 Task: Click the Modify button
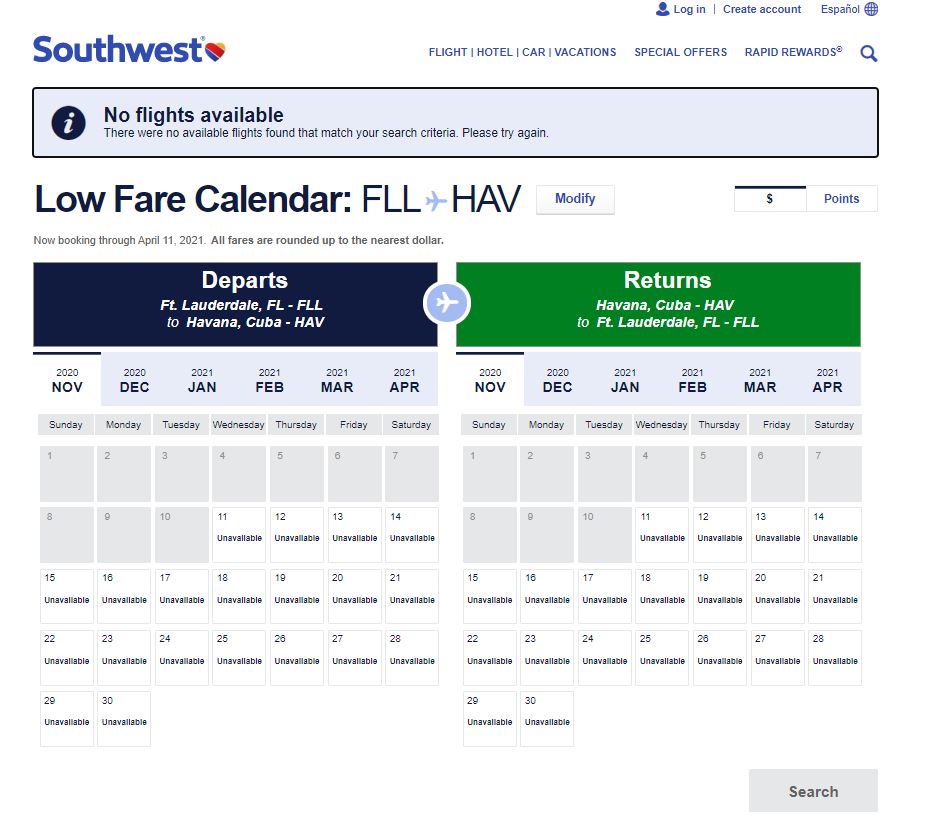tap(575, 199)
